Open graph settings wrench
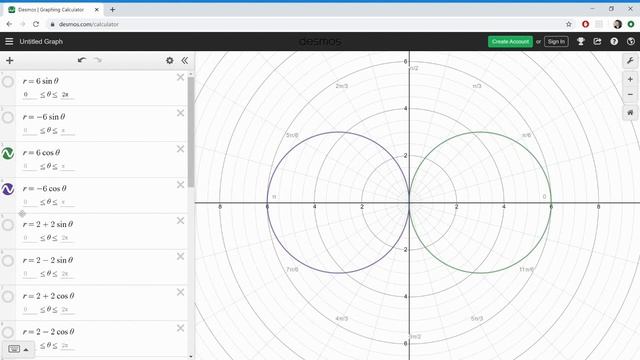This screenshot has height=360, width=640. 630,61
